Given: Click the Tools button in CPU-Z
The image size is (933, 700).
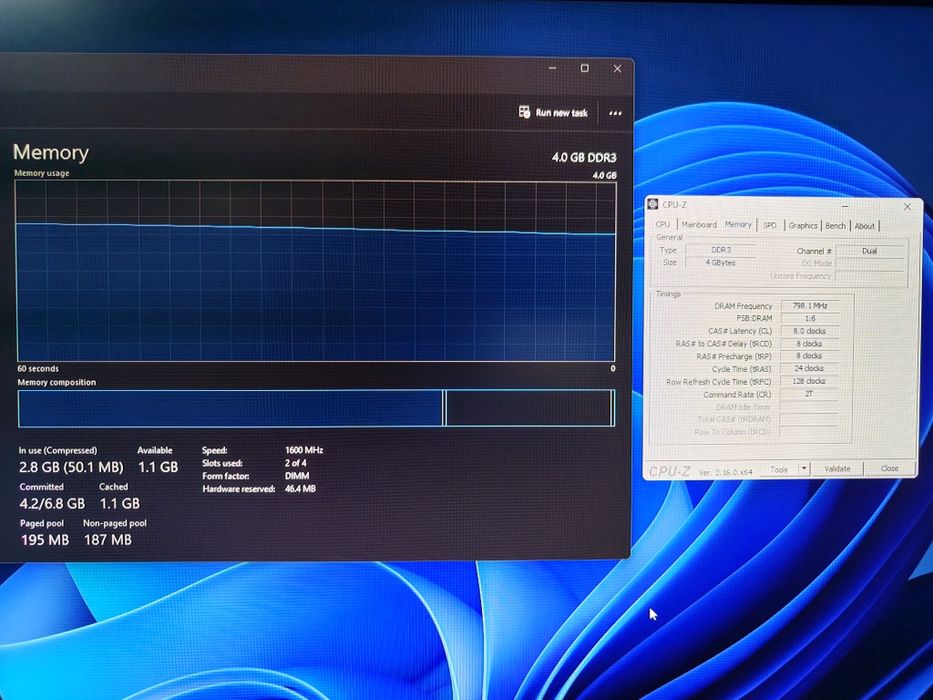Looking at the screenshot, I should (779, 470).
